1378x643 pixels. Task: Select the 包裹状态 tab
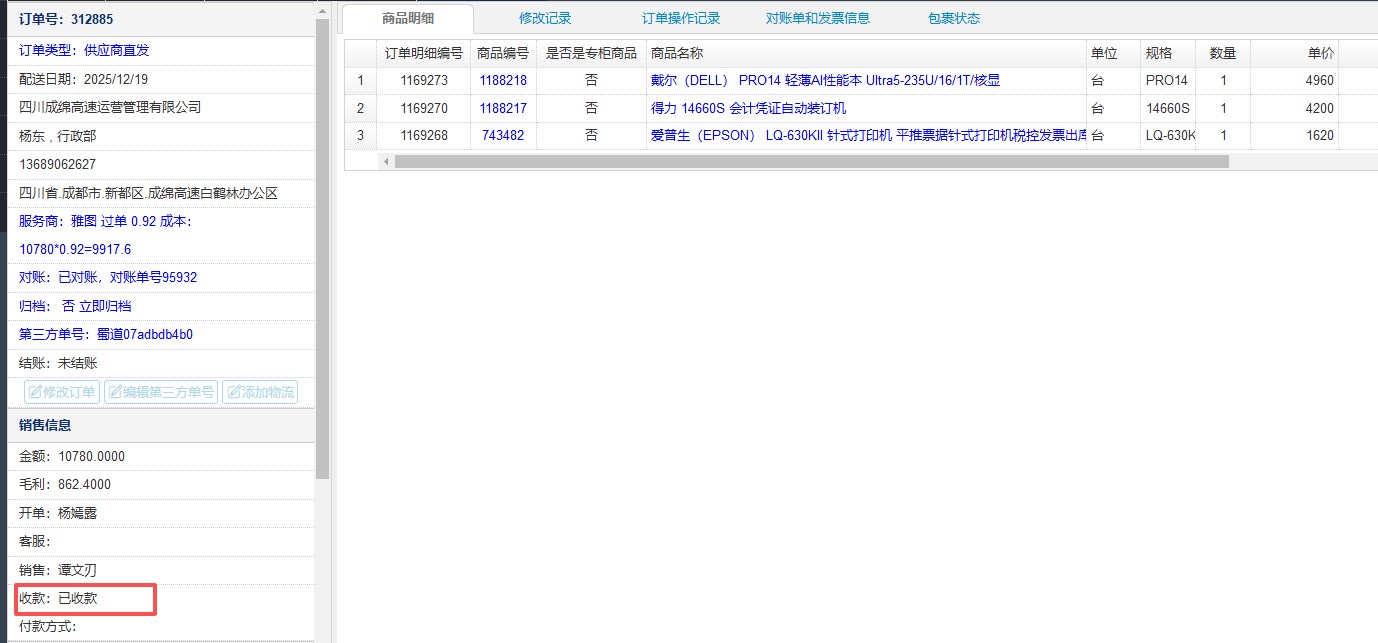click(x=954, y=18)
